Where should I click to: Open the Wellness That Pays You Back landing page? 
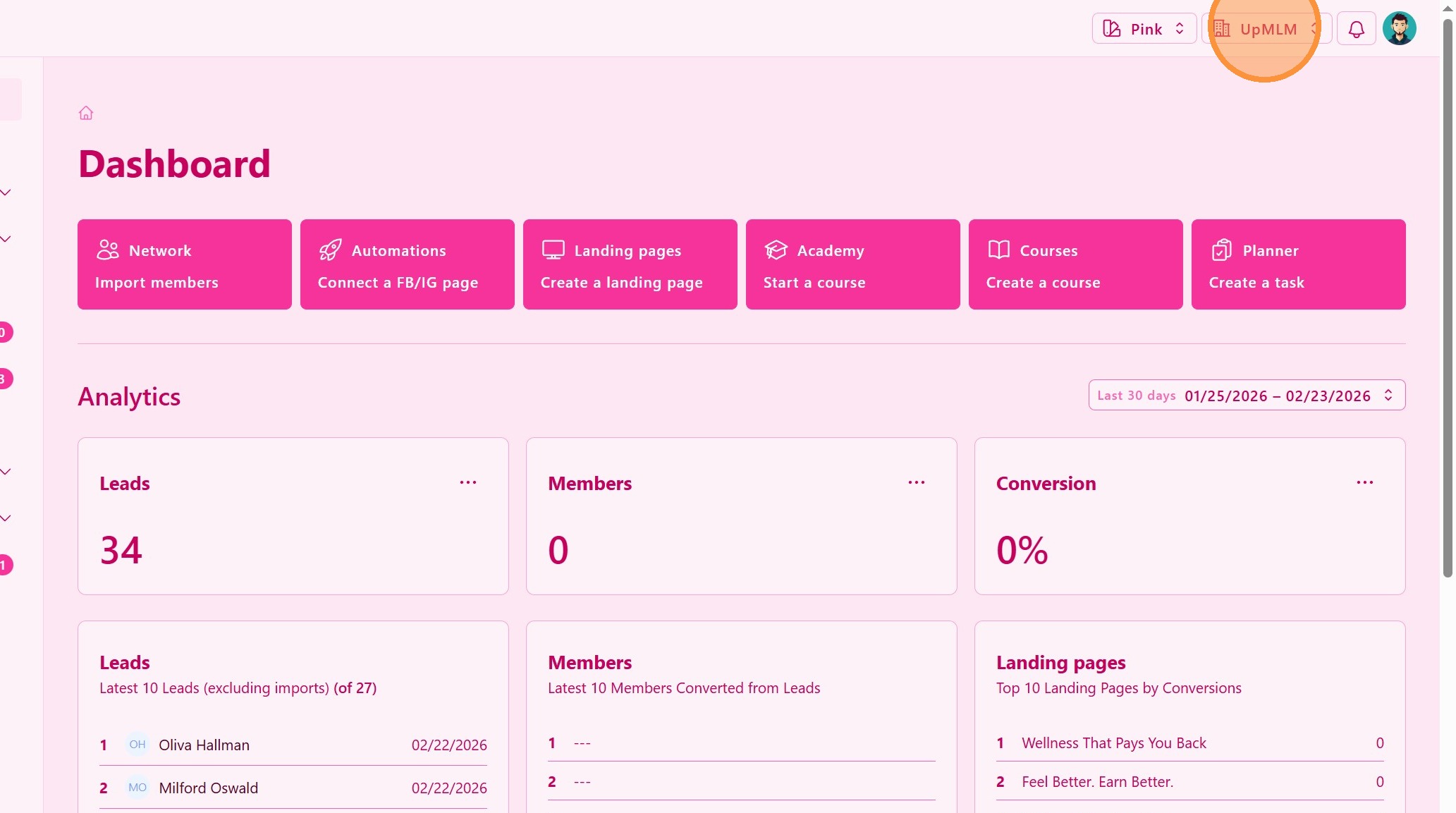tap(1113, 743)
